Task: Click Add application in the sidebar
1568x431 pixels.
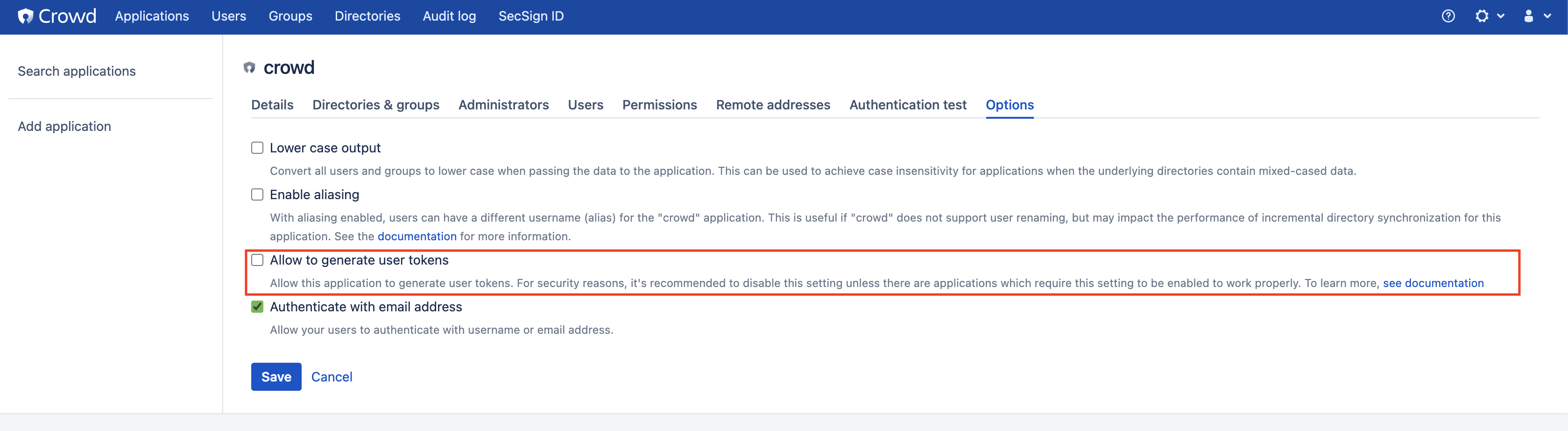Action: coord(64,126)
